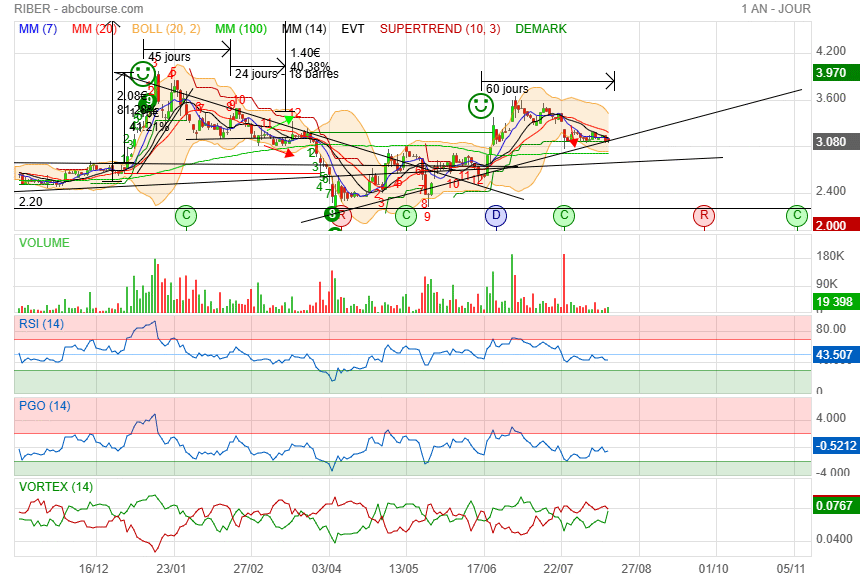The width and height of the screenshot is (860, 579).
Task: Click the blue D event marker
Action: 496,215
